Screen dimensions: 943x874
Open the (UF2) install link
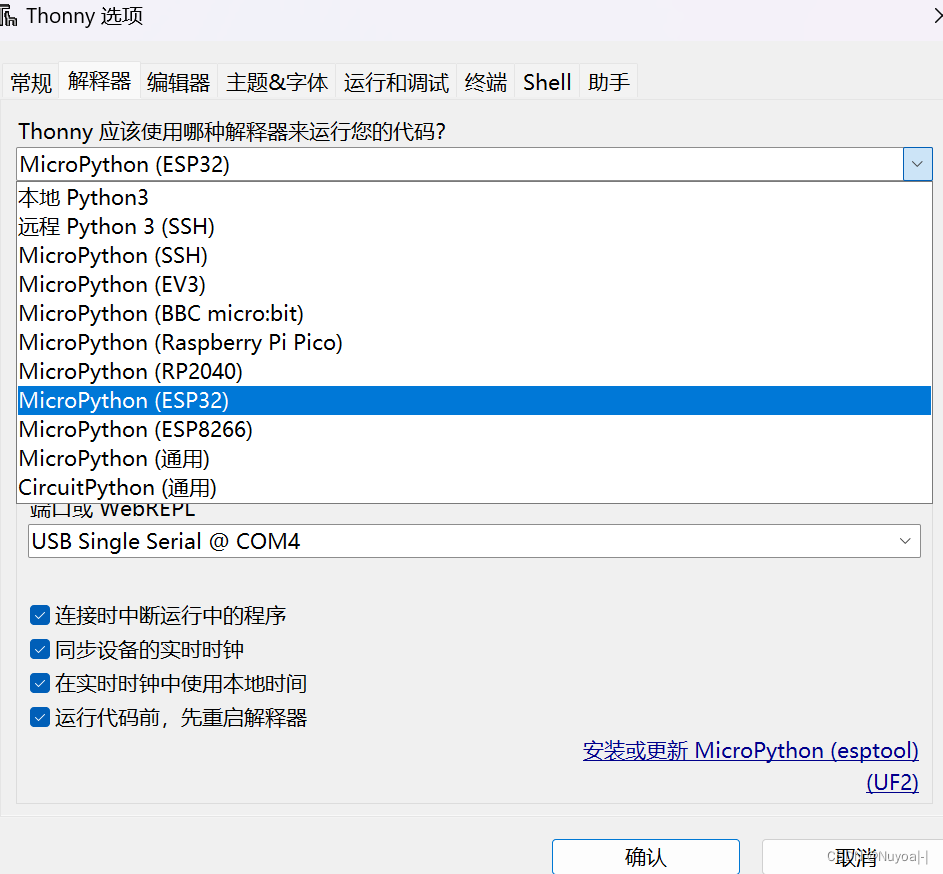point(892,783)
